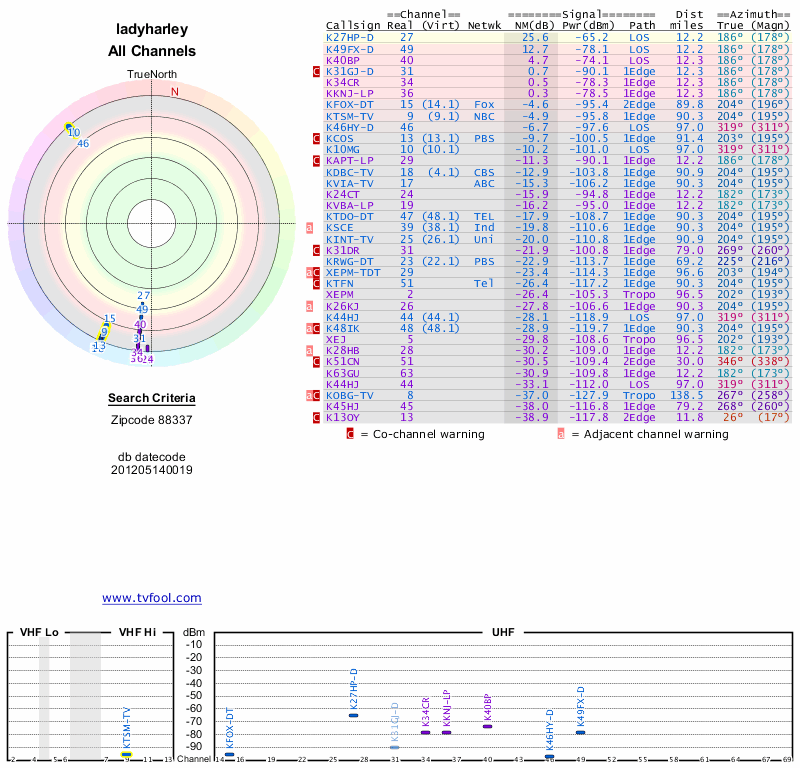Click the adjacent channel icon beside K28HB
The width and height of the screenshot is (800, 768).
(x=311, y=350)
